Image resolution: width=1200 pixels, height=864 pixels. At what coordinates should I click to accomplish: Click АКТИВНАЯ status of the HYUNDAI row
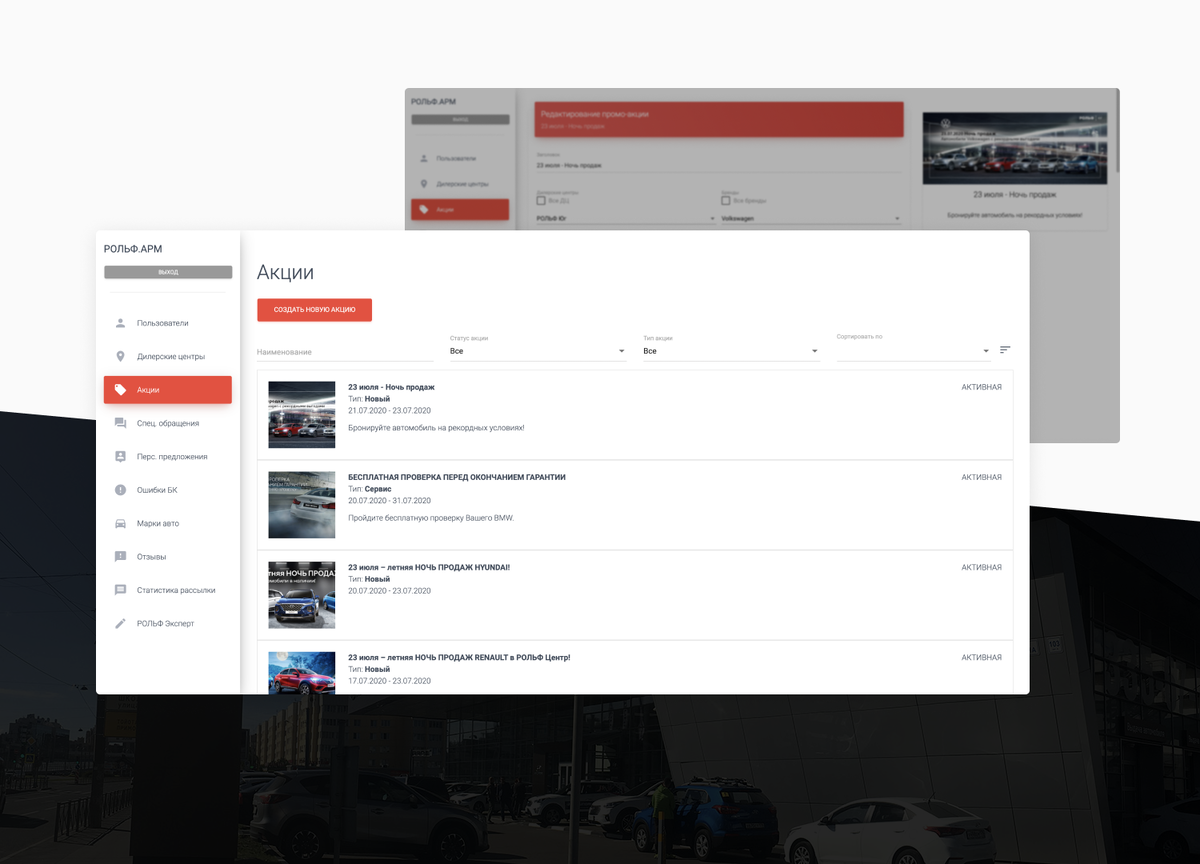[x=981, y=567]
